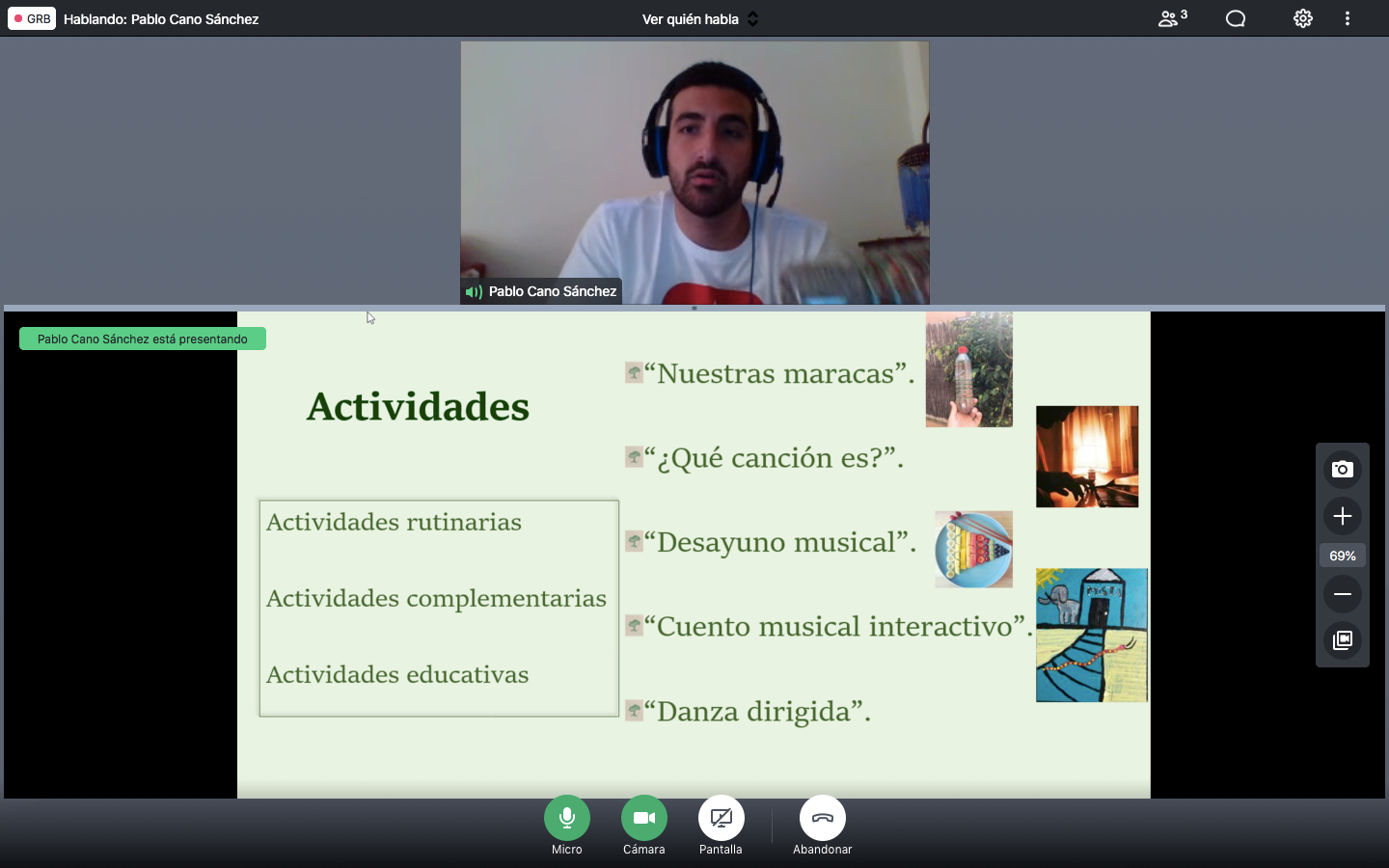
Task: Open the chat panel
Action: pyautogui.click(x=1236, y=18)
